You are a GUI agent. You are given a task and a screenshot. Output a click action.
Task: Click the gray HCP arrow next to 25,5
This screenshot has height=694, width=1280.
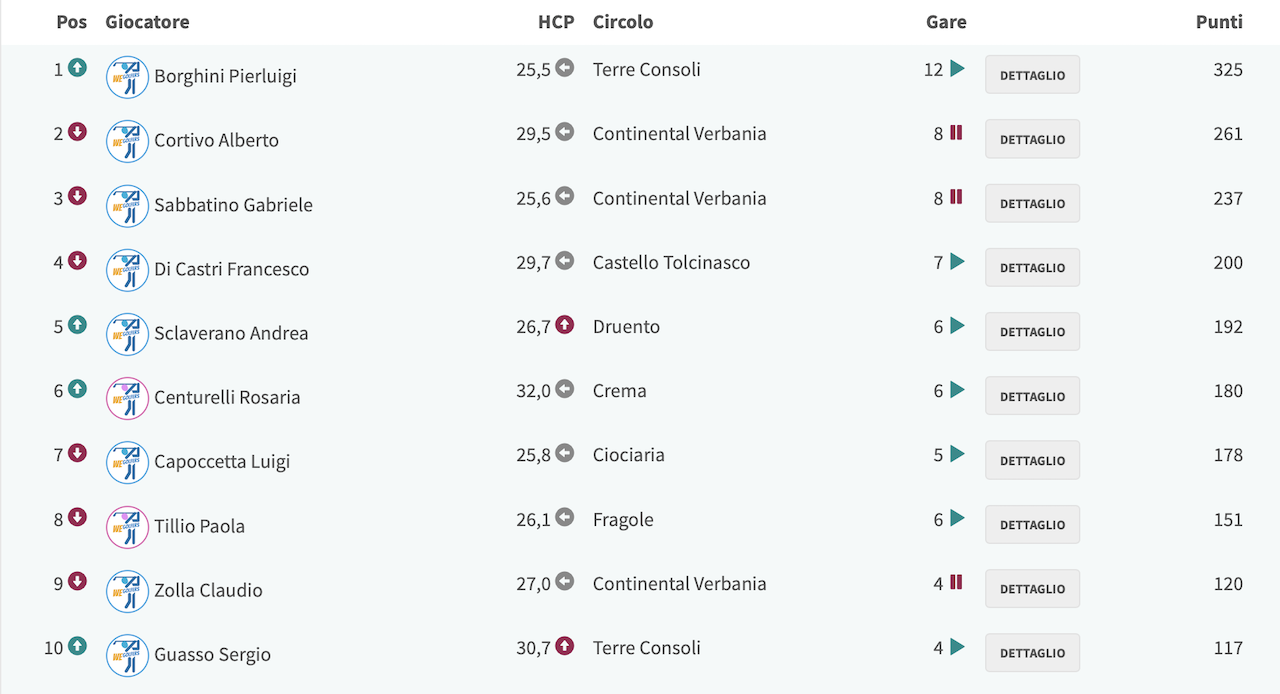(565, 68)
